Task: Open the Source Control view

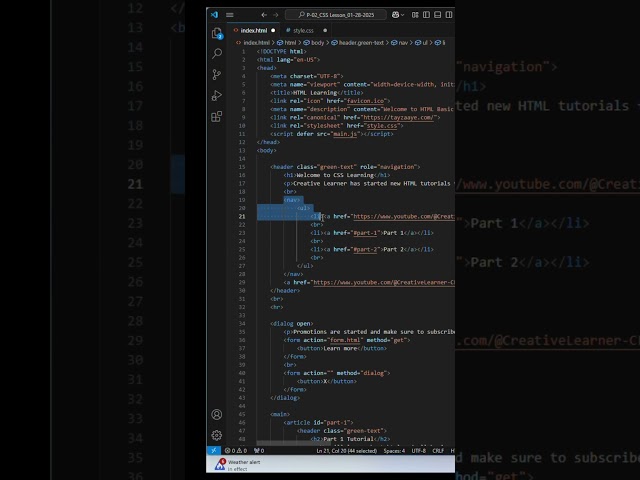Action: tap(217, 74)
